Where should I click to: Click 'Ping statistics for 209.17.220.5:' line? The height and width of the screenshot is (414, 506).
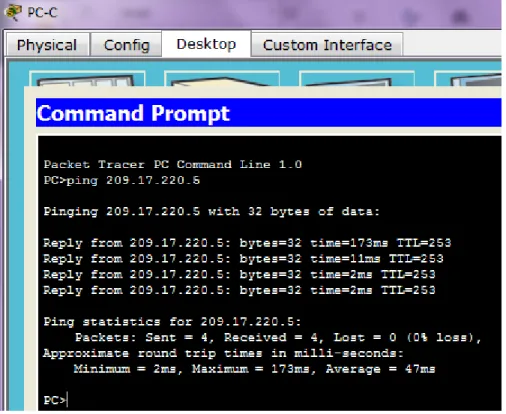(172, 322)
